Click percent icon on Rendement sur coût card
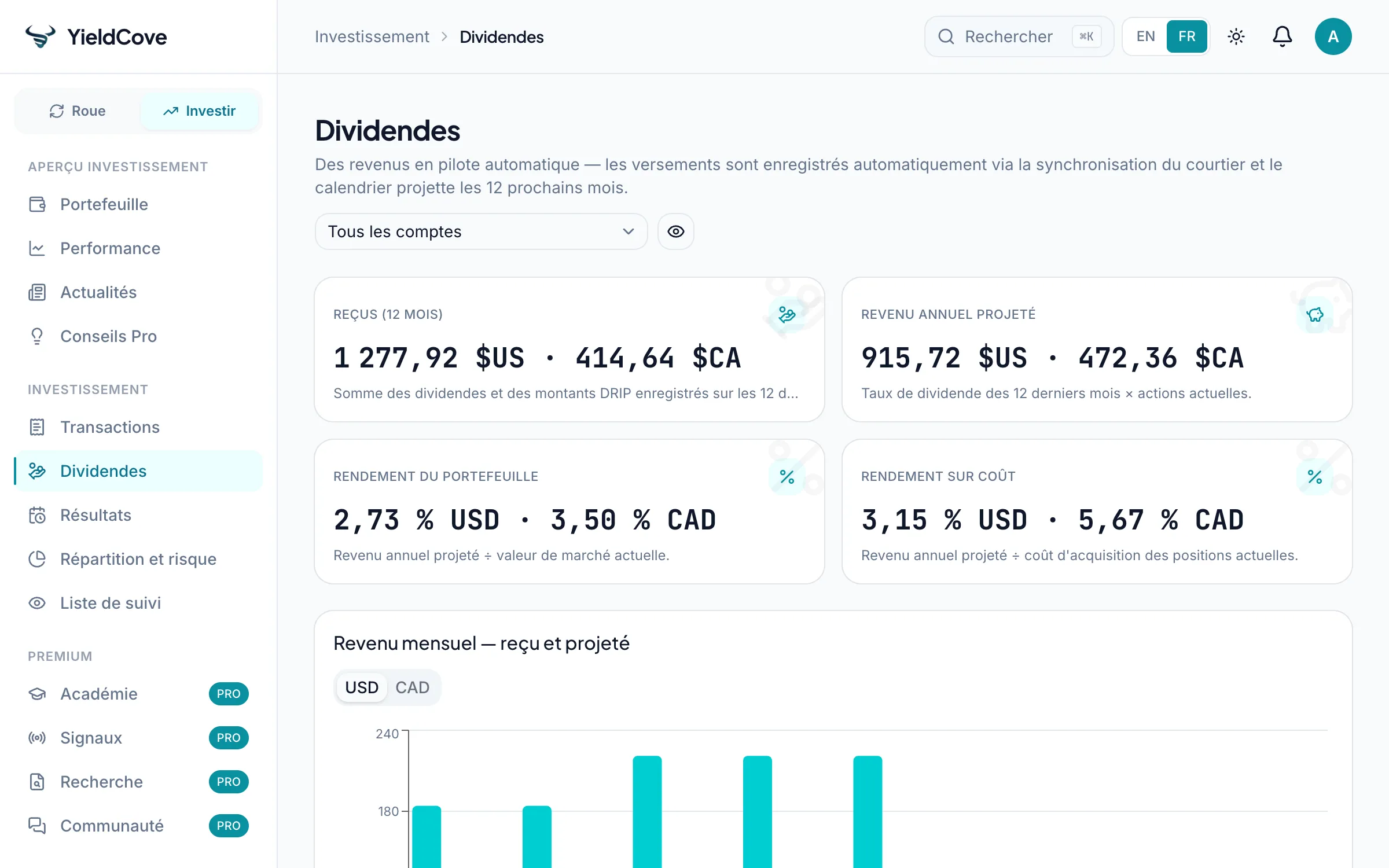The height and width of the screenshot is (868, 1389). pyautogui.click(x=1315, y=477)
